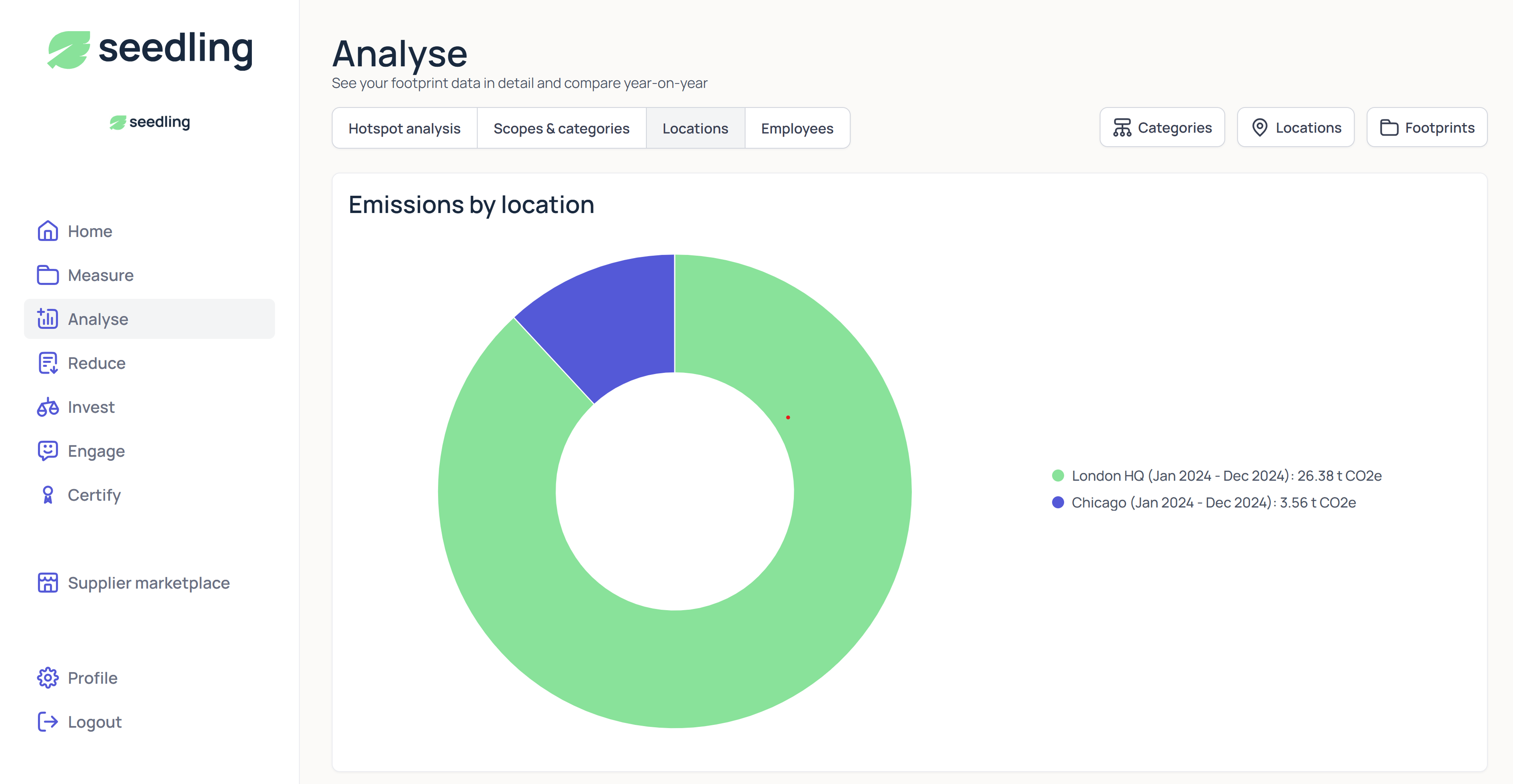Image resolution: width=1513 pixels, height=784 pixels.
Task: Select the Employees tab
Action: pyautogui.click(x=796, y=128)
